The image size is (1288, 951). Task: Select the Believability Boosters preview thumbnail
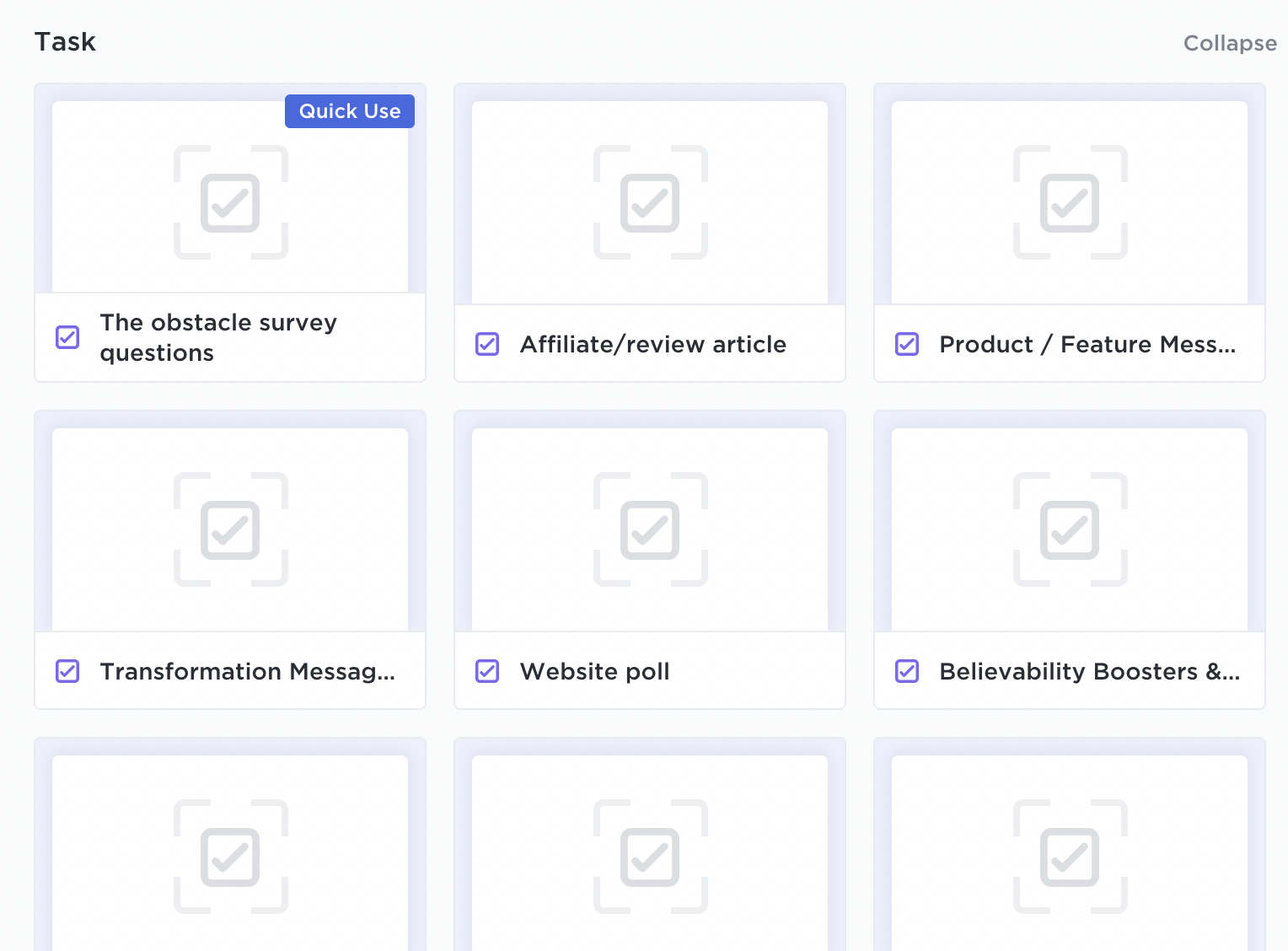[1070, 529]
